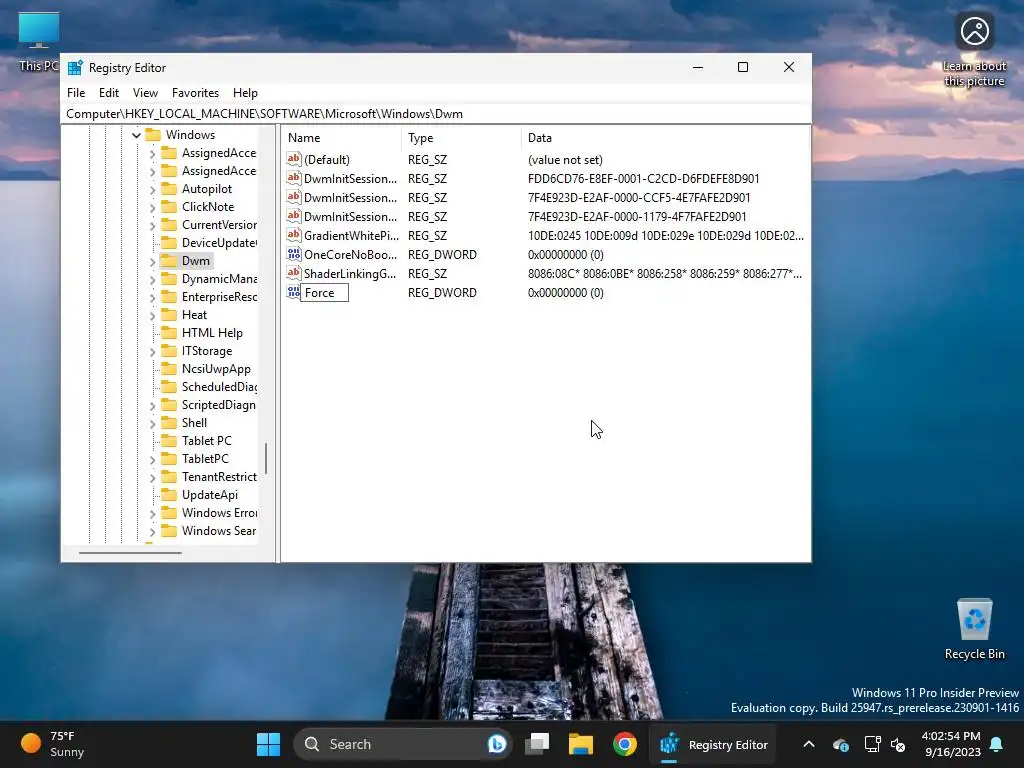Screen dimensions: 1024x768
Task: Click Registry Editor taskbar button
Action: pyautogui.click(x=713, y=744)
